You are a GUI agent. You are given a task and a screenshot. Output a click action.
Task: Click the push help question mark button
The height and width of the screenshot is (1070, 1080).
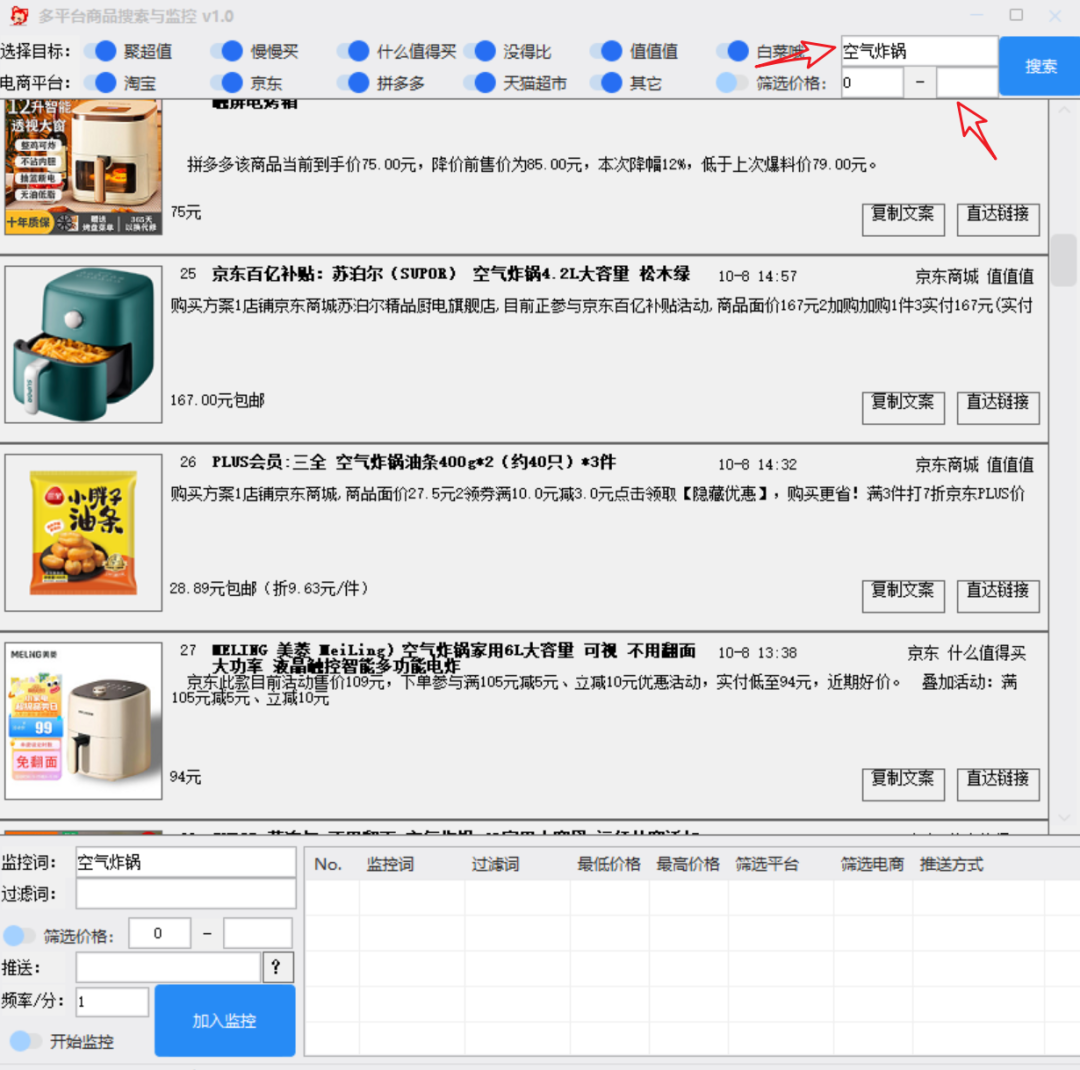(278, 967)
